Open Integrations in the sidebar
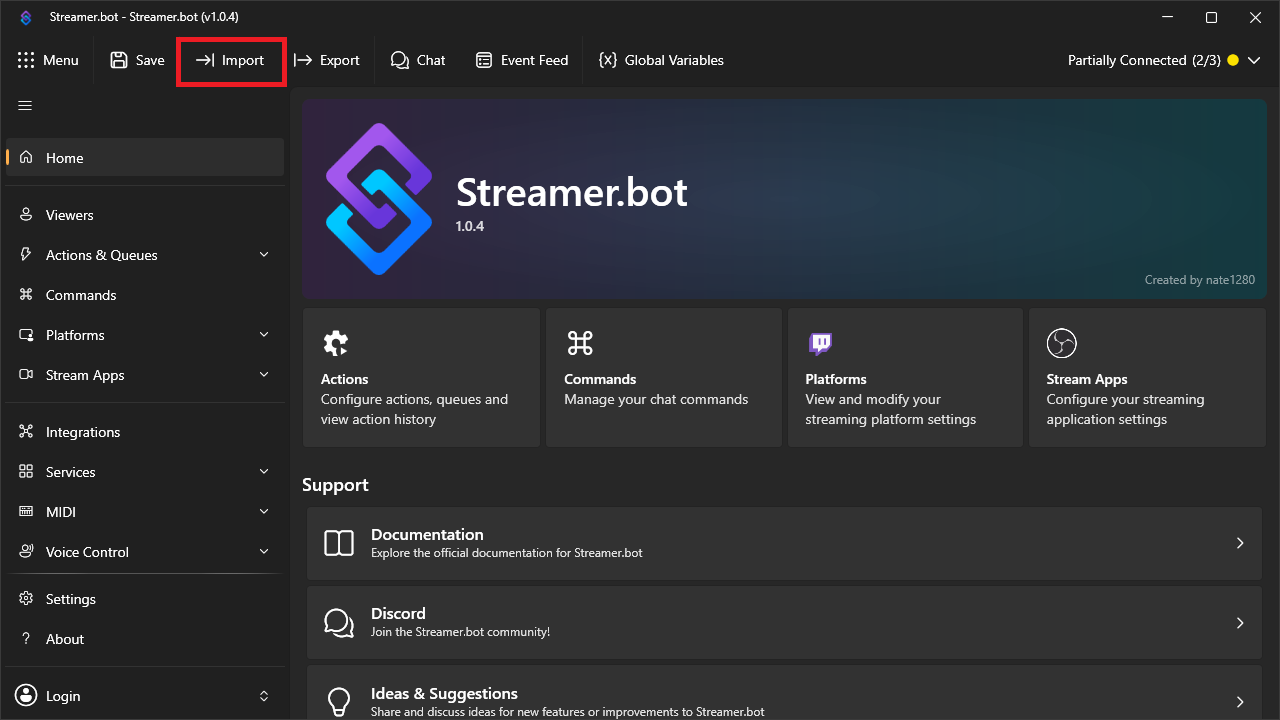Image resolution: width=1280 pixels, height=720 pixels. [145, 432]
